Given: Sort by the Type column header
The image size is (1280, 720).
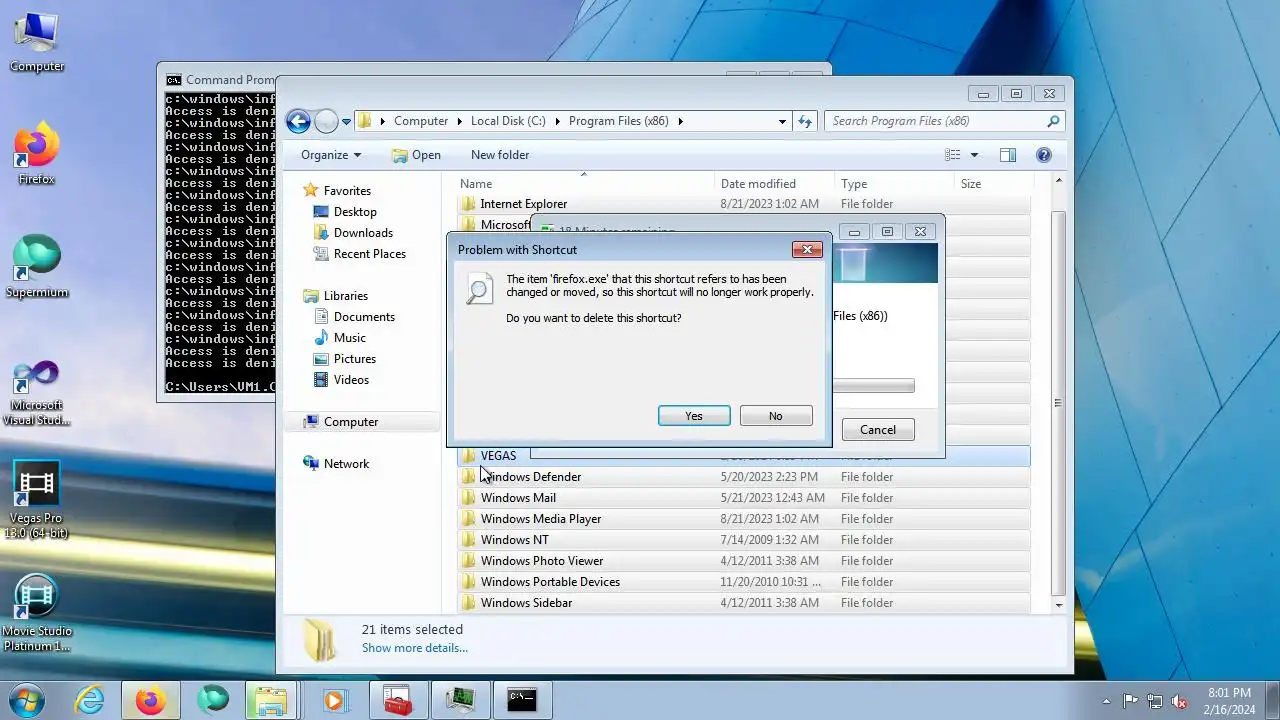Looking at the screenshot, I should click(x=895, y=184).
